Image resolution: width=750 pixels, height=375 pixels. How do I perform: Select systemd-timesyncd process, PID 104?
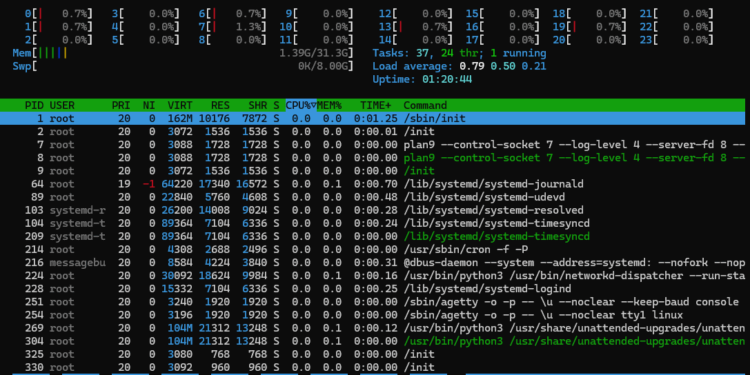pos(373,223)
